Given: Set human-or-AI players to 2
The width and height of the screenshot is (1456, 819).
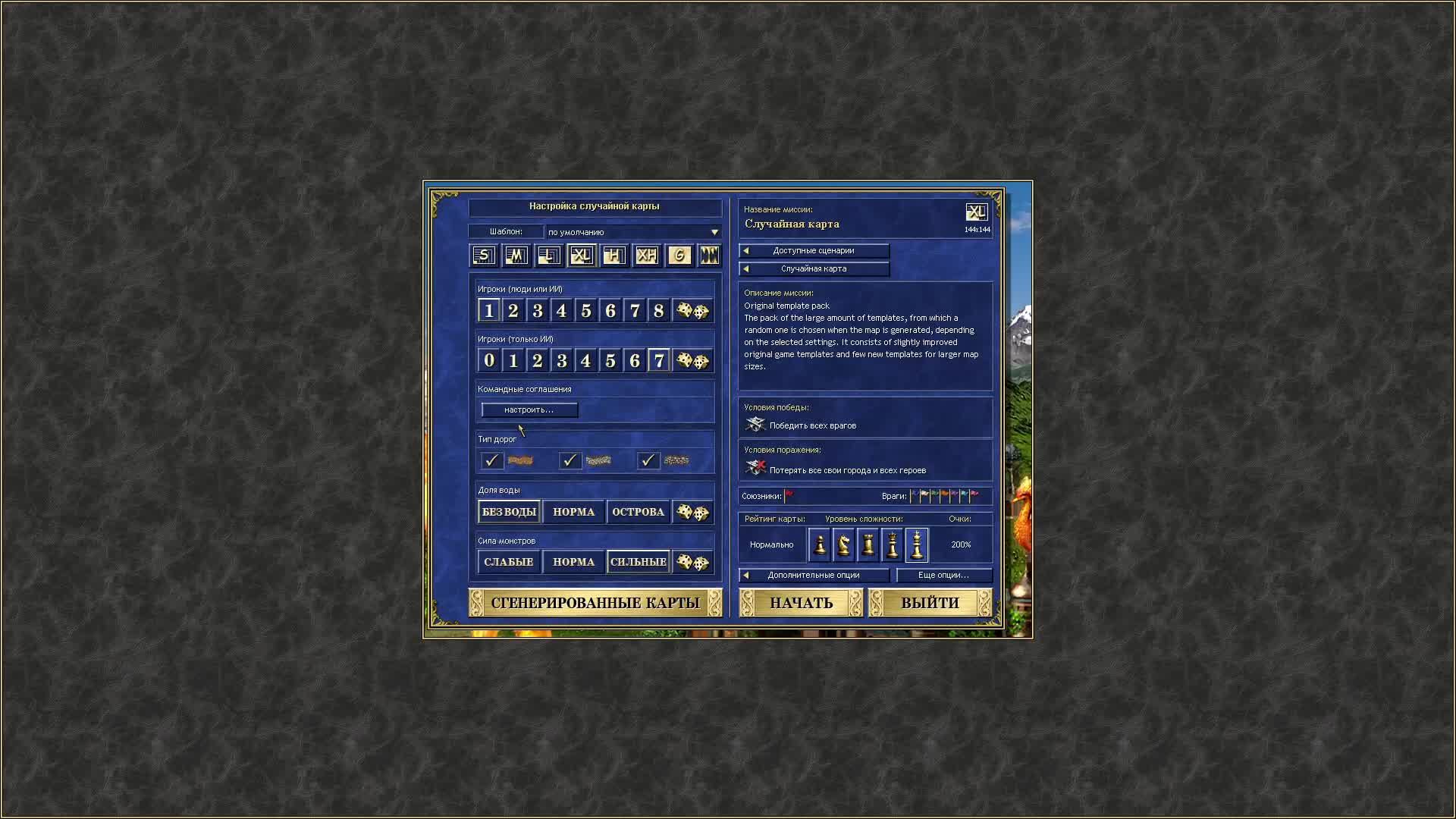Looking at the screenshot, I should click(513, 311).
